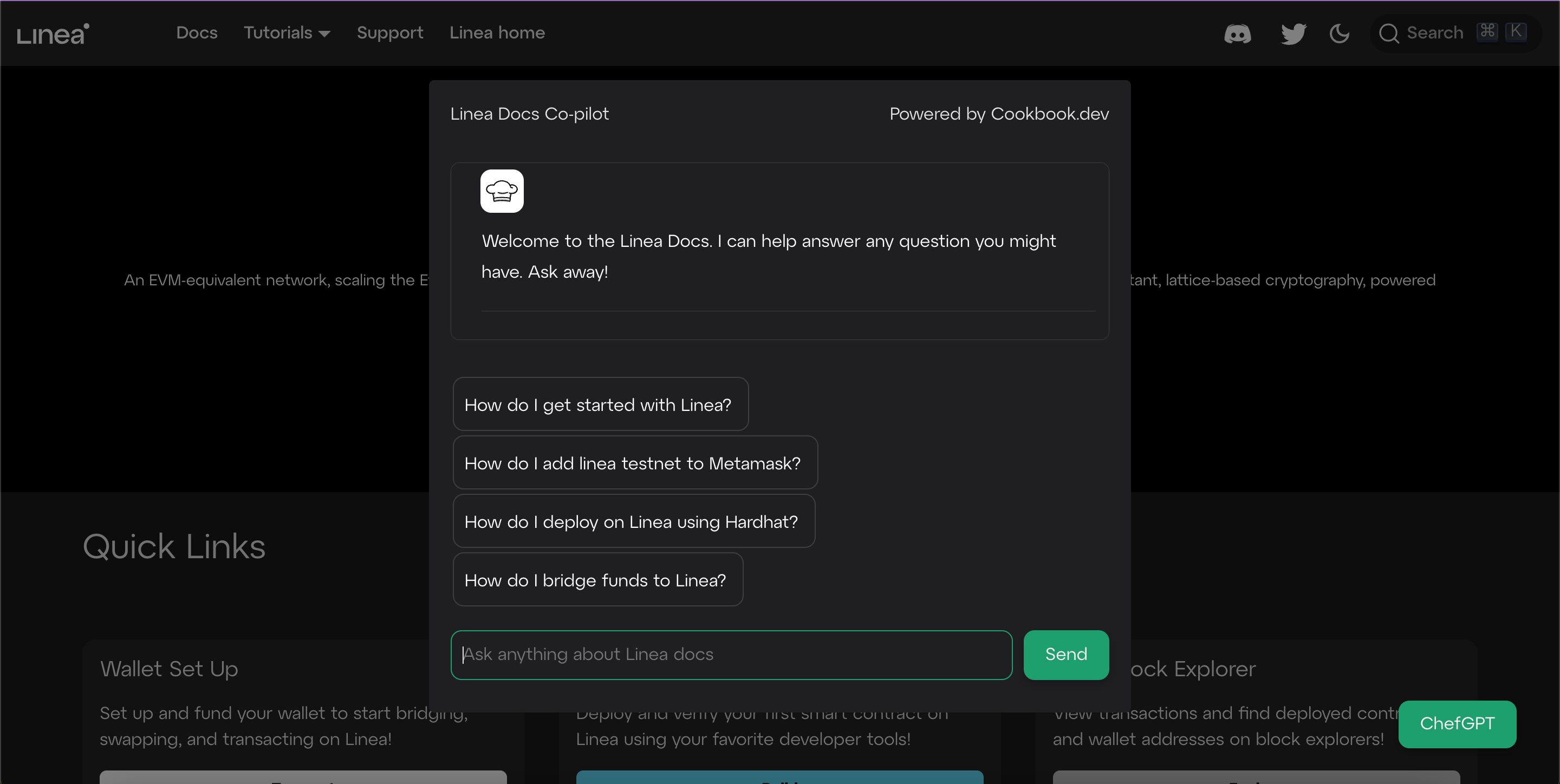Open the Docs nav item
Screen dimensions: 1560x784
pyautogui.click(x=197, y=32)
